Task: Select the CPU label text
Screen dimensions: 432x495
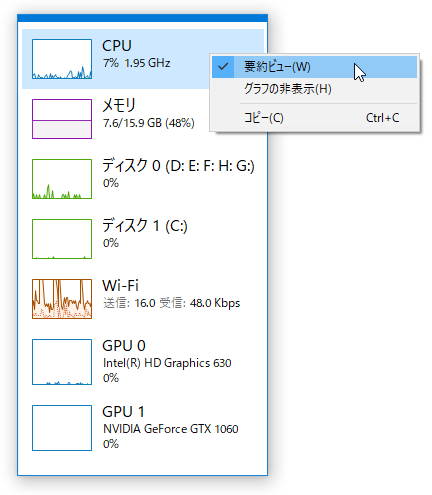Action: point(117,46)
